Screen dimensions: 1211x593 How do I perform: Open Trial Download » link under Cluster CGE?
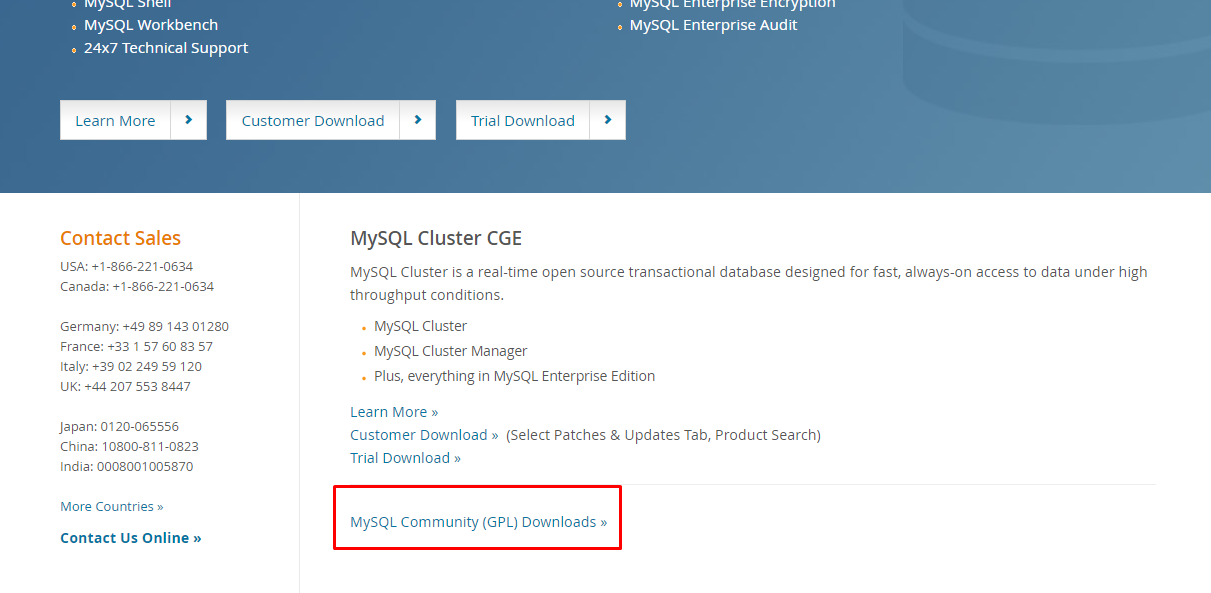tap(405, 458)
